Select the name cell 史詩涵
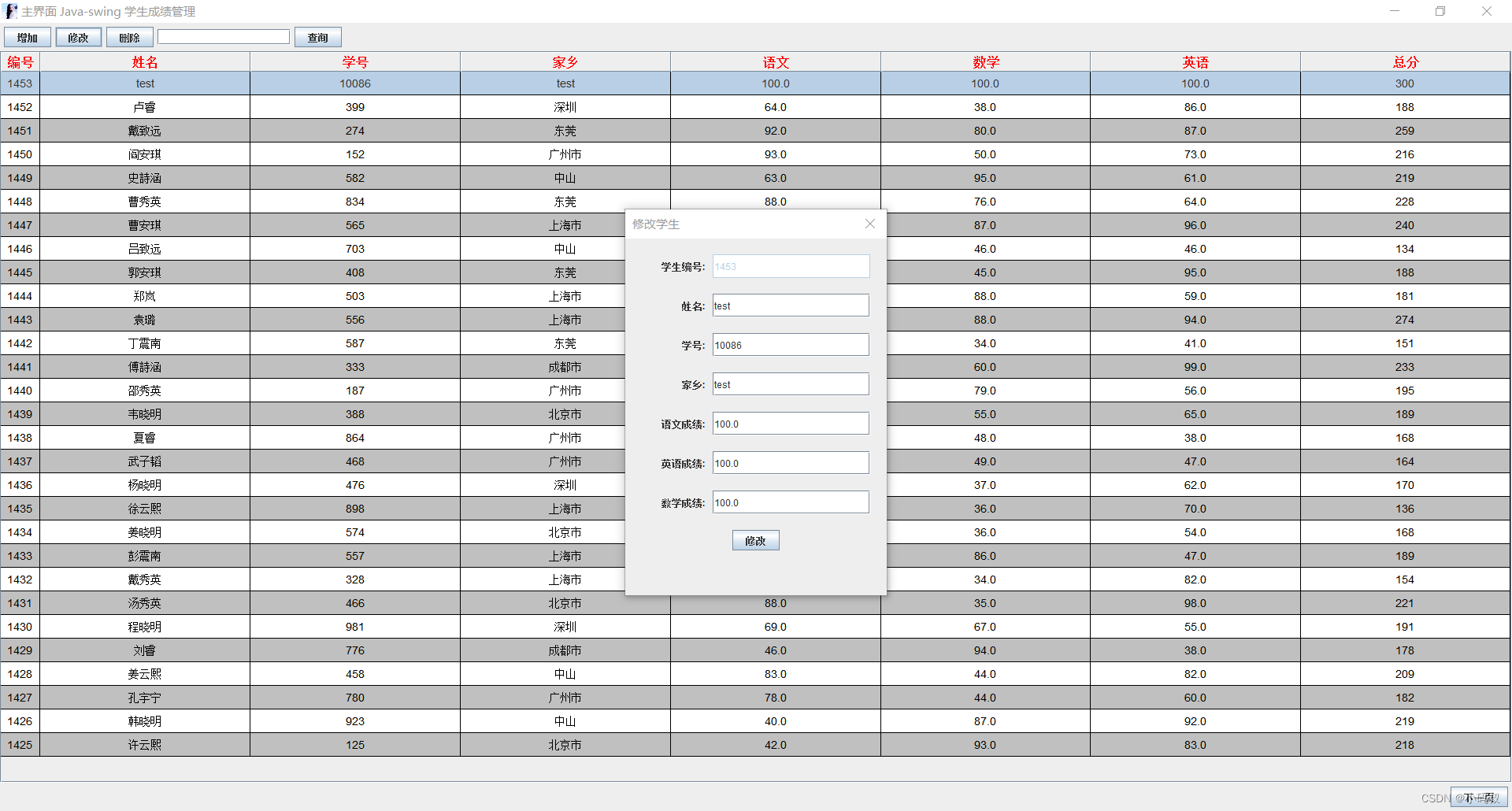This screenshot has height=811, width=1512. [145, 178]
